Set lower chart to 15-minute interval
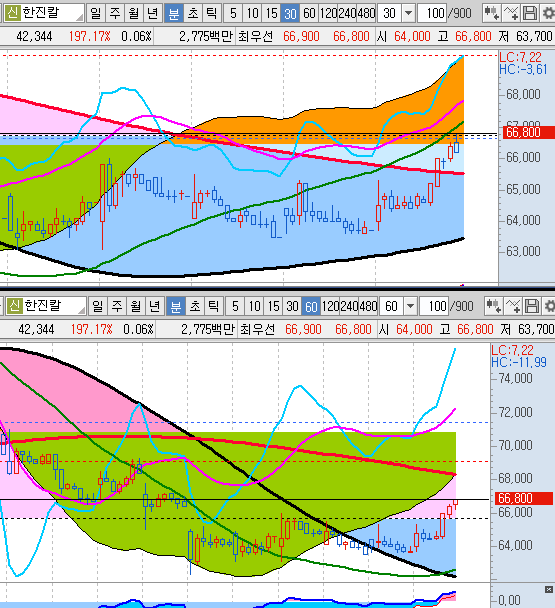555x608 pixels. pos(273,306)
